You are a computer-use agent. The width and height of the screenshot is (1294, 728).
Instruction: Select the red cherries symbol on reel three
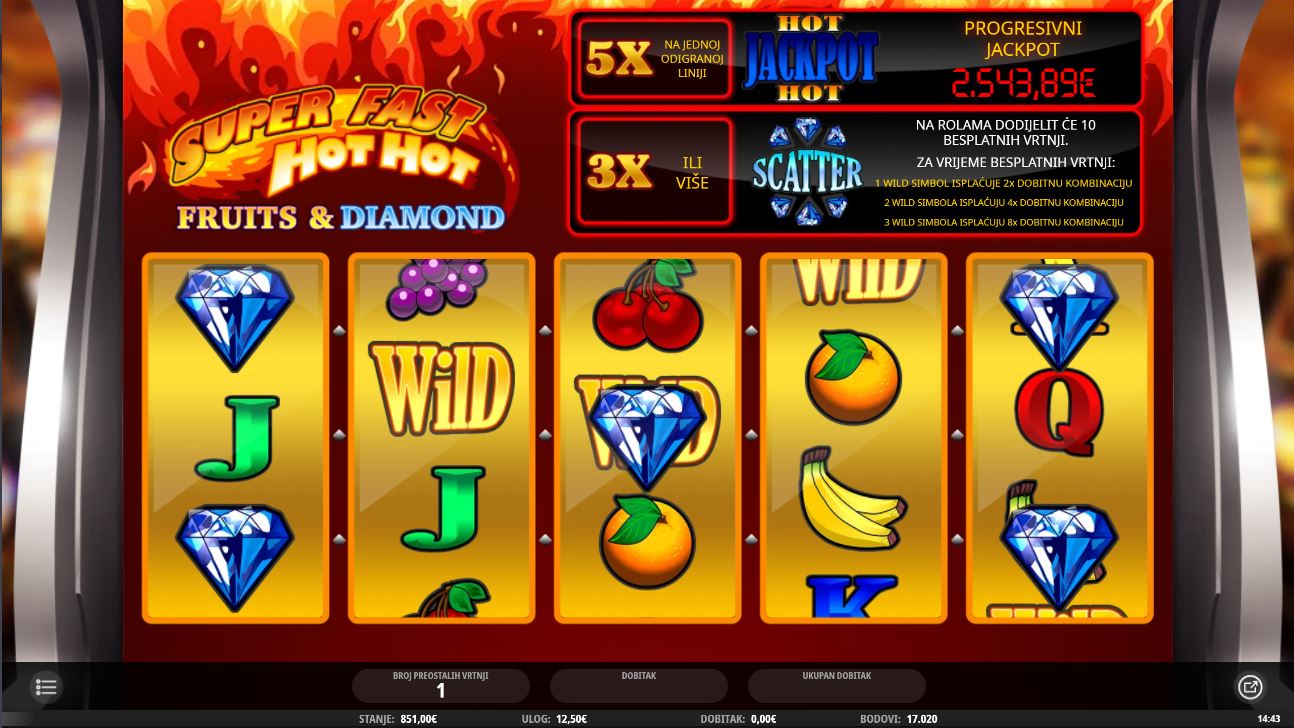[648, 303]
